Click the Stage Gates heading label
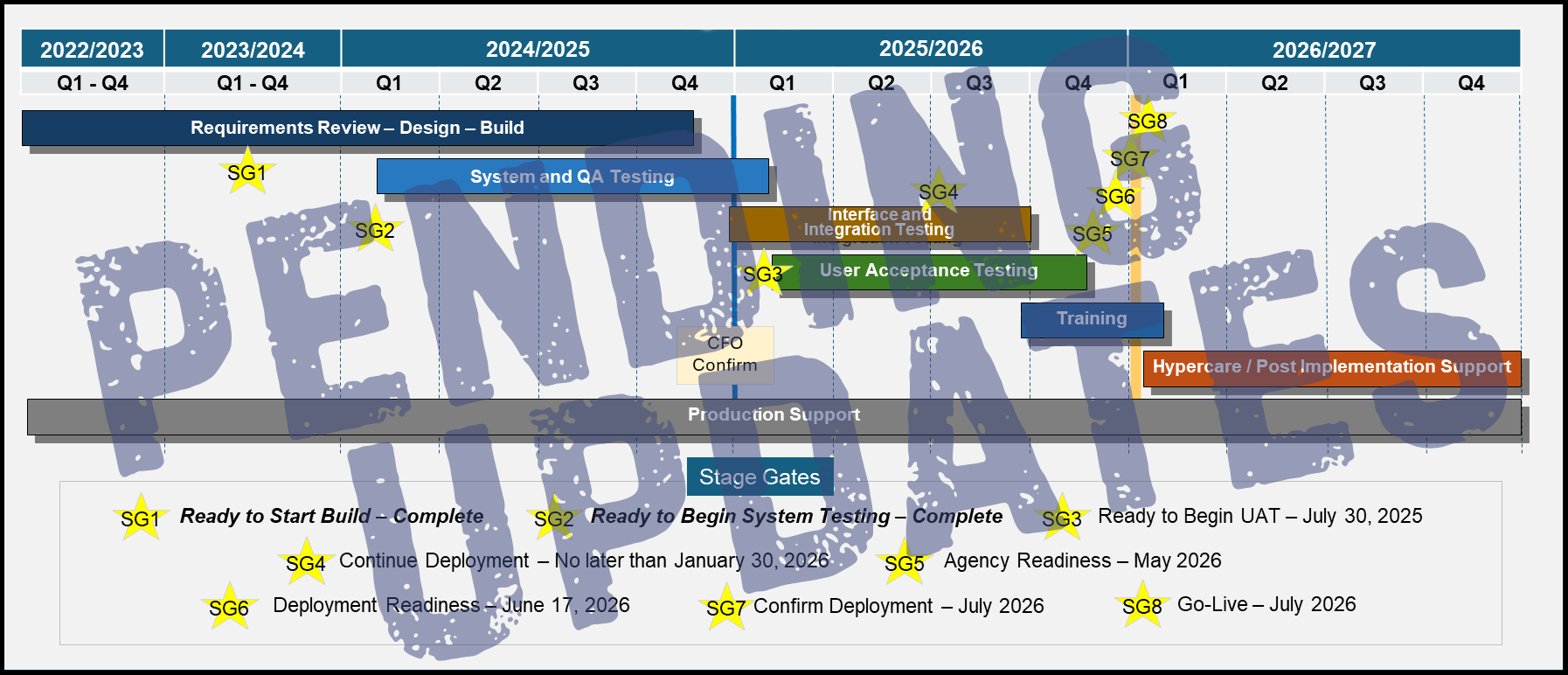Screen dimensions: 1568x675 click(760, 477)
